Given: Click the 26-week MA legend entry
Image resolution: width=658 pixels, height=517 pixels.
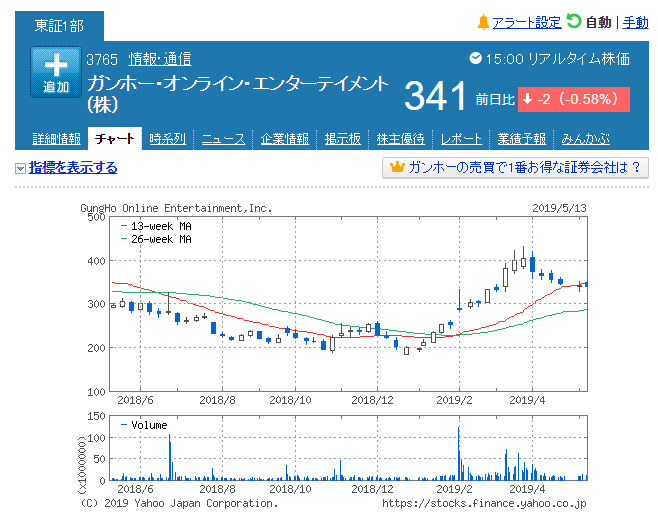Looking at the screenshot, I should pos(156,240).
